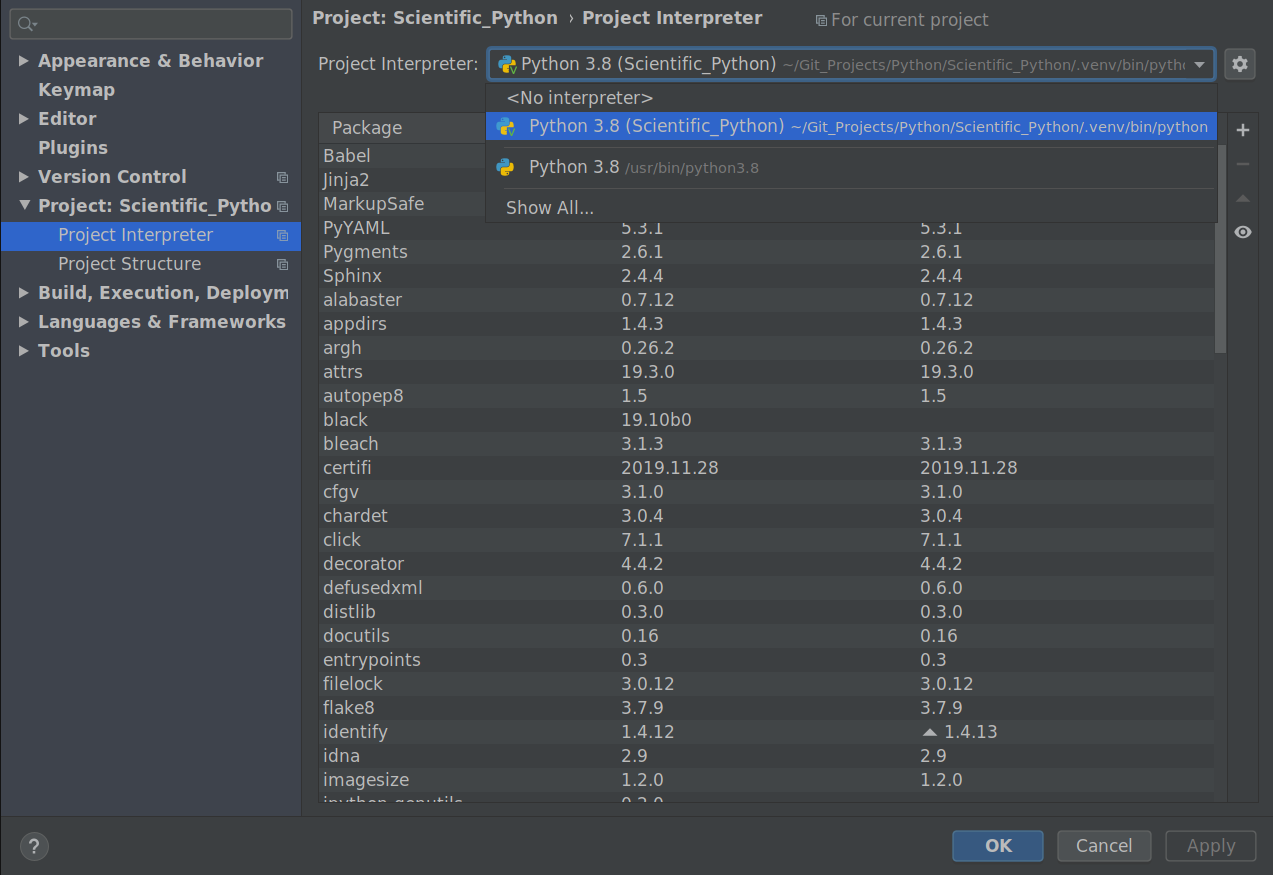Expand Appearance & Behavior section
The height and width of the screenshot is (875, 1273).
tap(24, 61)
